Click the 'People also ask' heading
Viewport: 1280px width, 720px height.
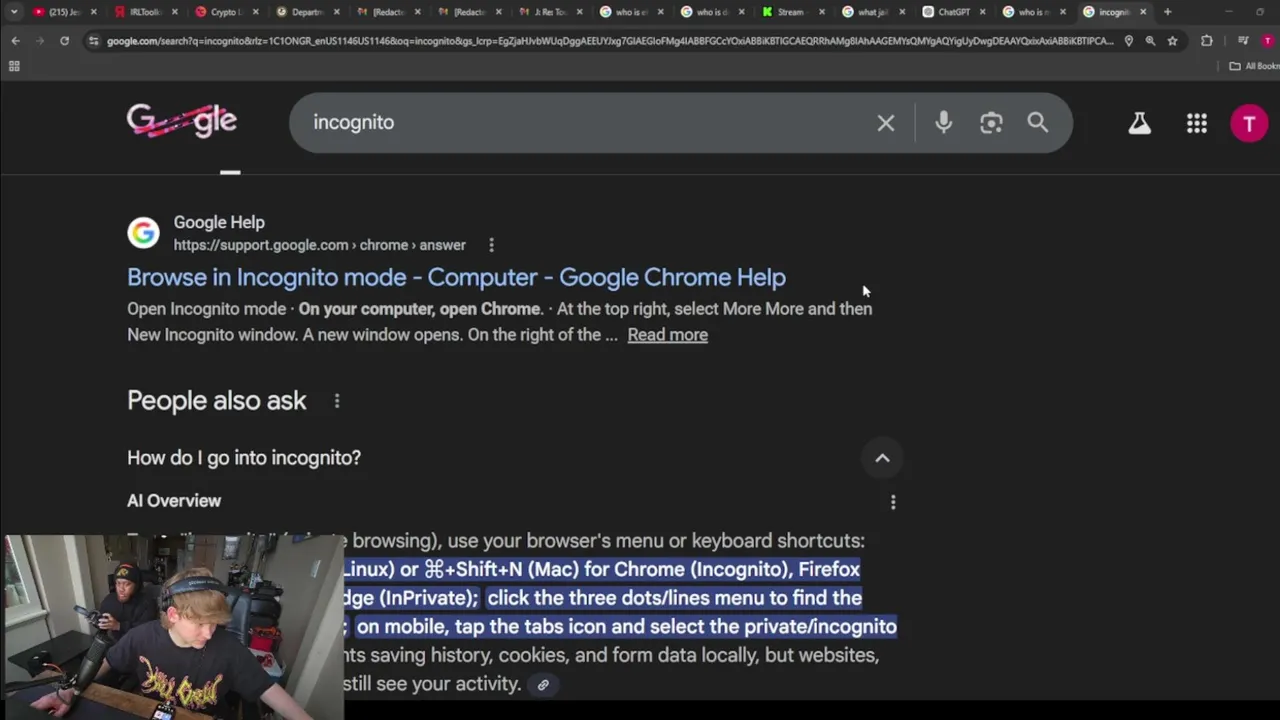tap(217, 401)
